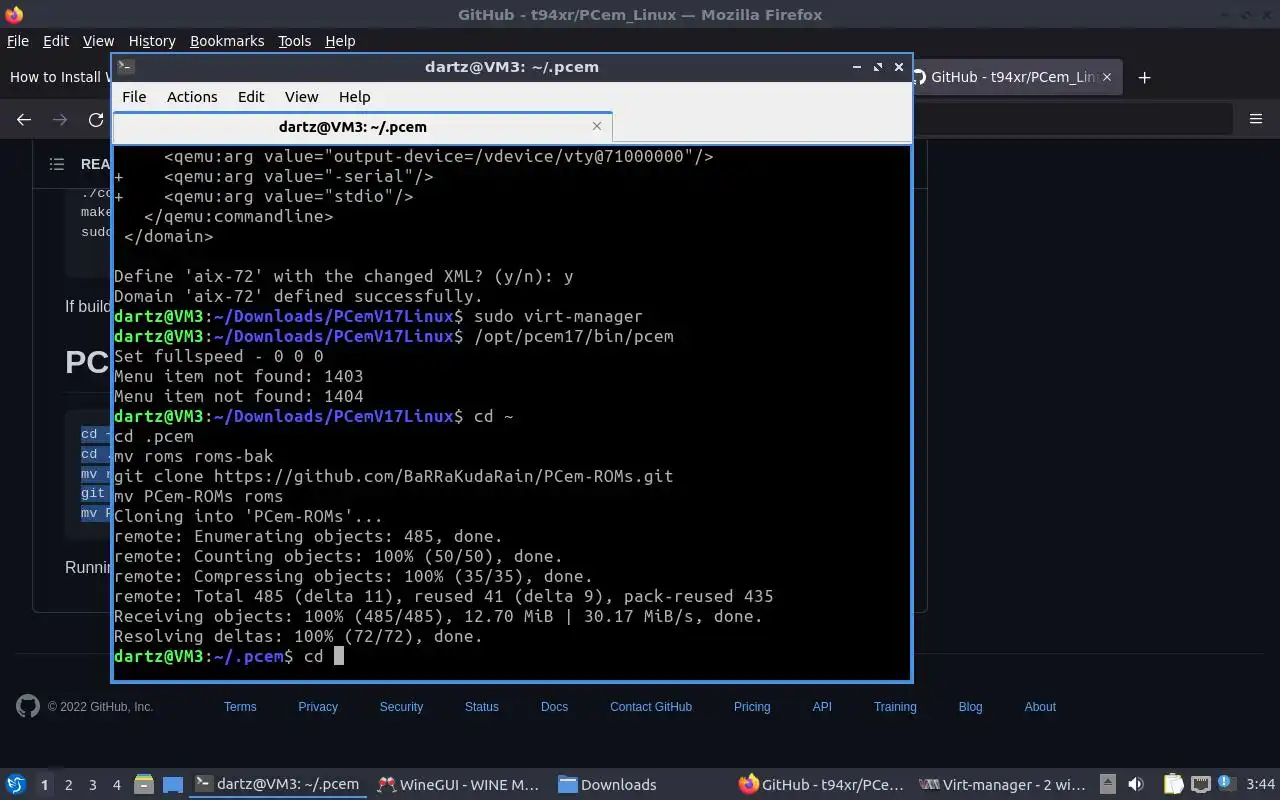The image size is (1280, 800).
Task: Open the clipboard manager tray icon
Action: click(1173, 784)
